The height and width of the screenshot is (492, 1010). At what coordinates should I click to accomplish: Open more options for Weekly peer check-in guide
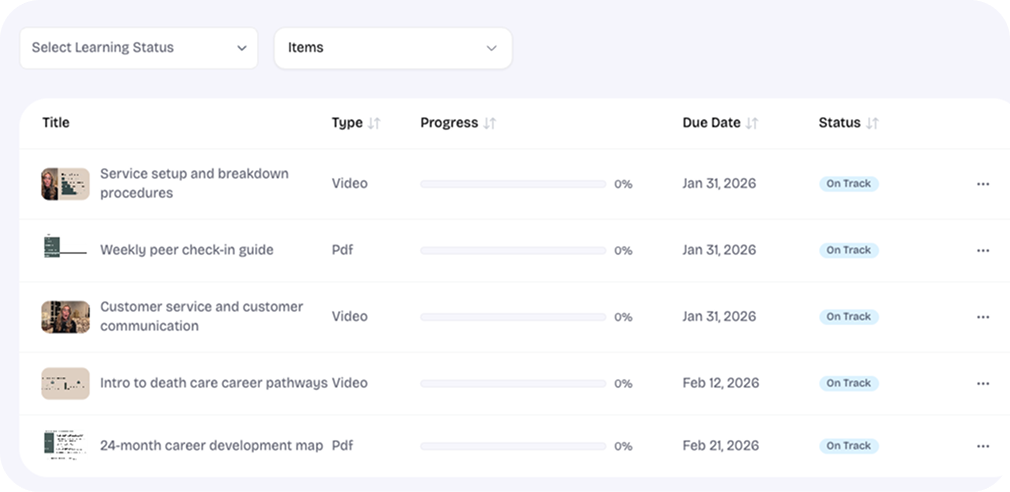[983, 251]
